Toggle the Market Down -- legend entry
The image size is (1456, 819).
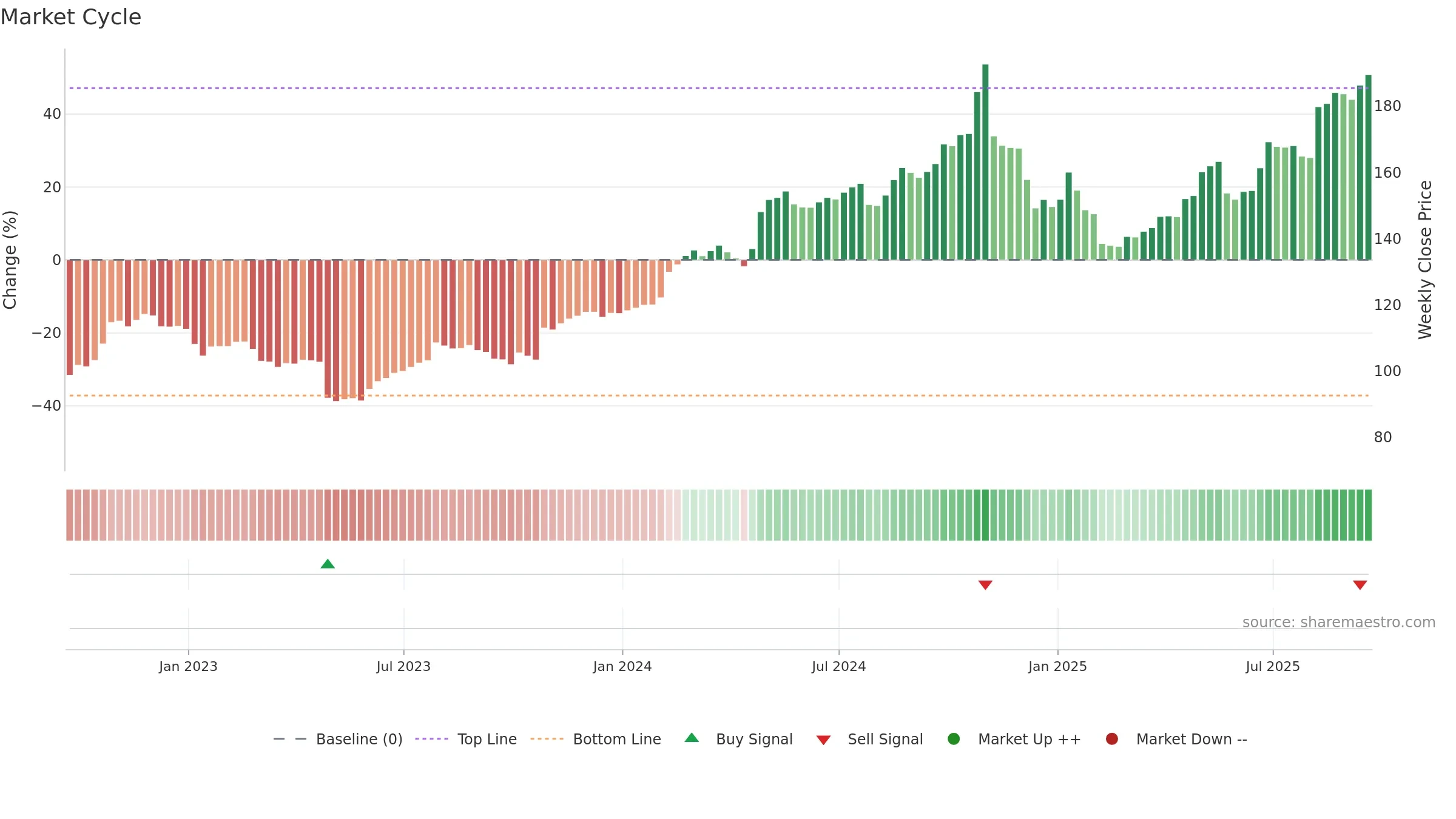click(x=1176, y=739)
